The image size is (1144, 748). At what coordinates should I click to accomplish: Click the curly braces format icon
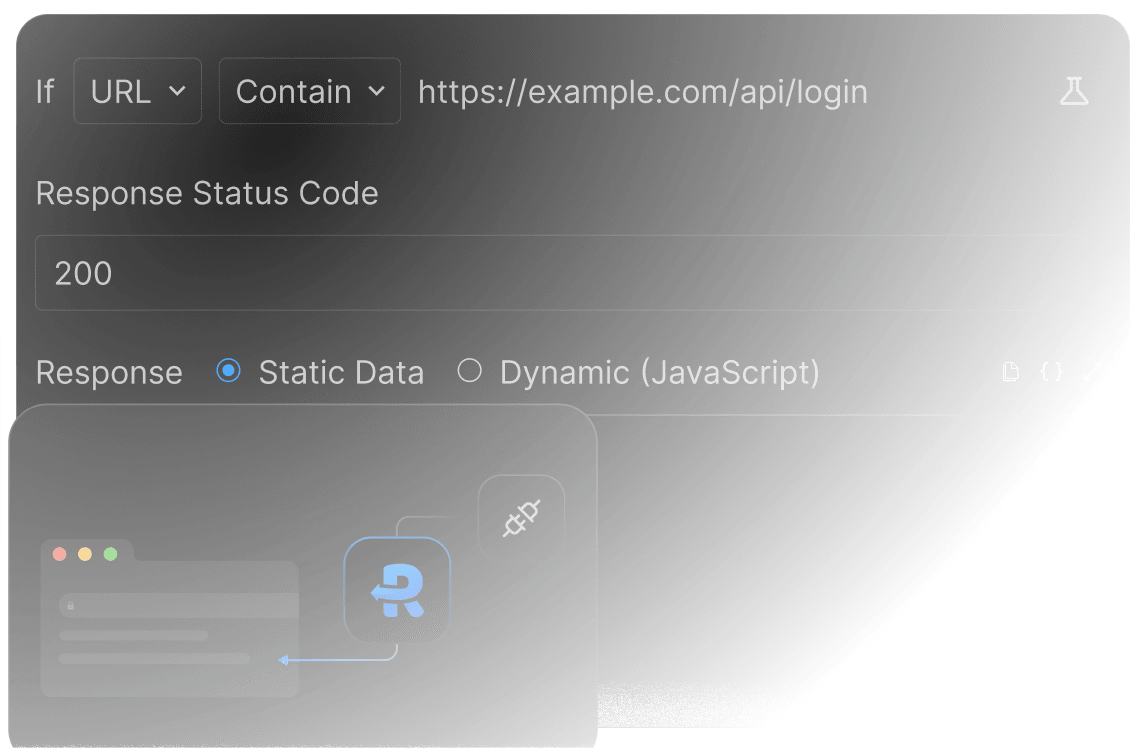tap(1051, 371)
